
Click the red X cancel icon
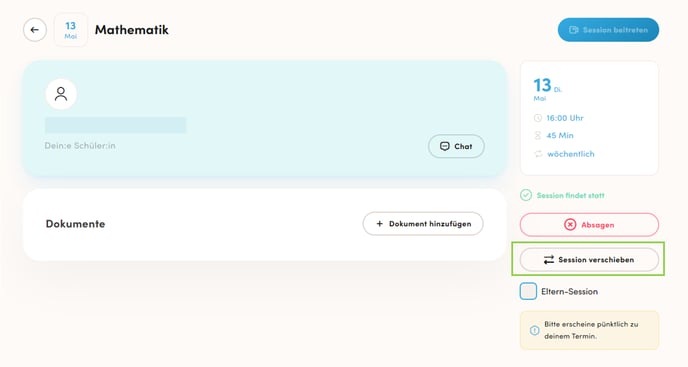pos(570,225)
